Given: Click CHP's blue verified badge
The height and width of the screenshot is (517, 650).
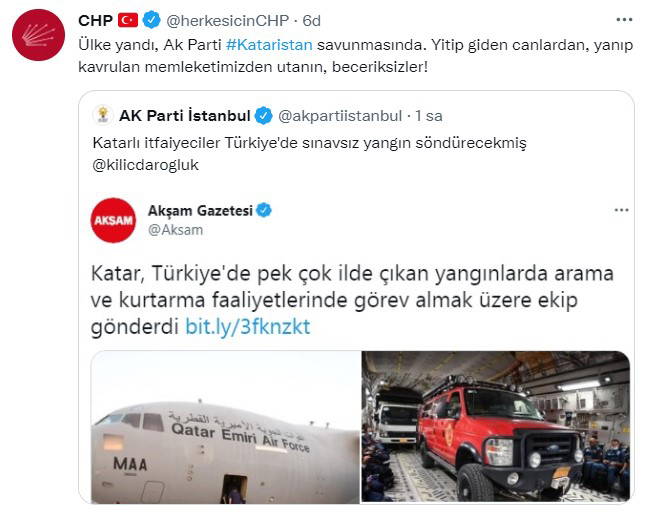Looking at the screenshot, I should point(152,20).
